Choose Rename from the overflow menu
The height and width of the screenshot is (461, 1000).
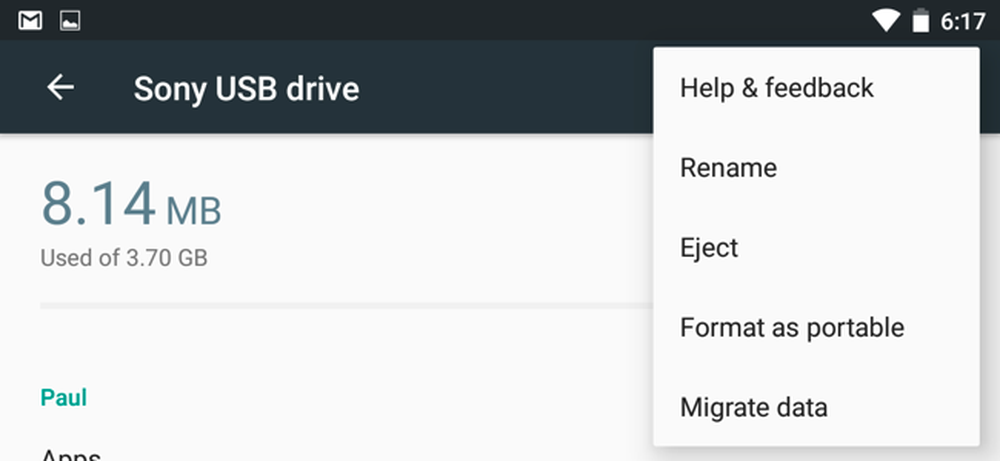click(816, 168)
